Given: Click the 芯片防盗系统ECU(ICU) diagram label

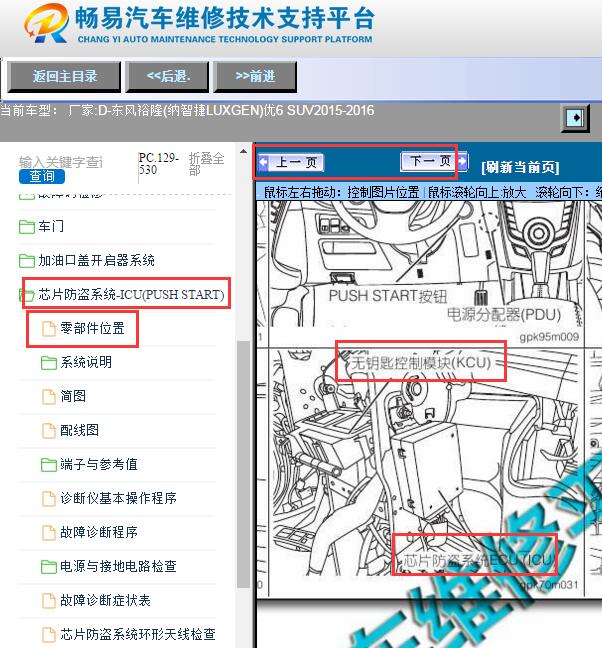Looking at the screenshot, I should (478, 561).
